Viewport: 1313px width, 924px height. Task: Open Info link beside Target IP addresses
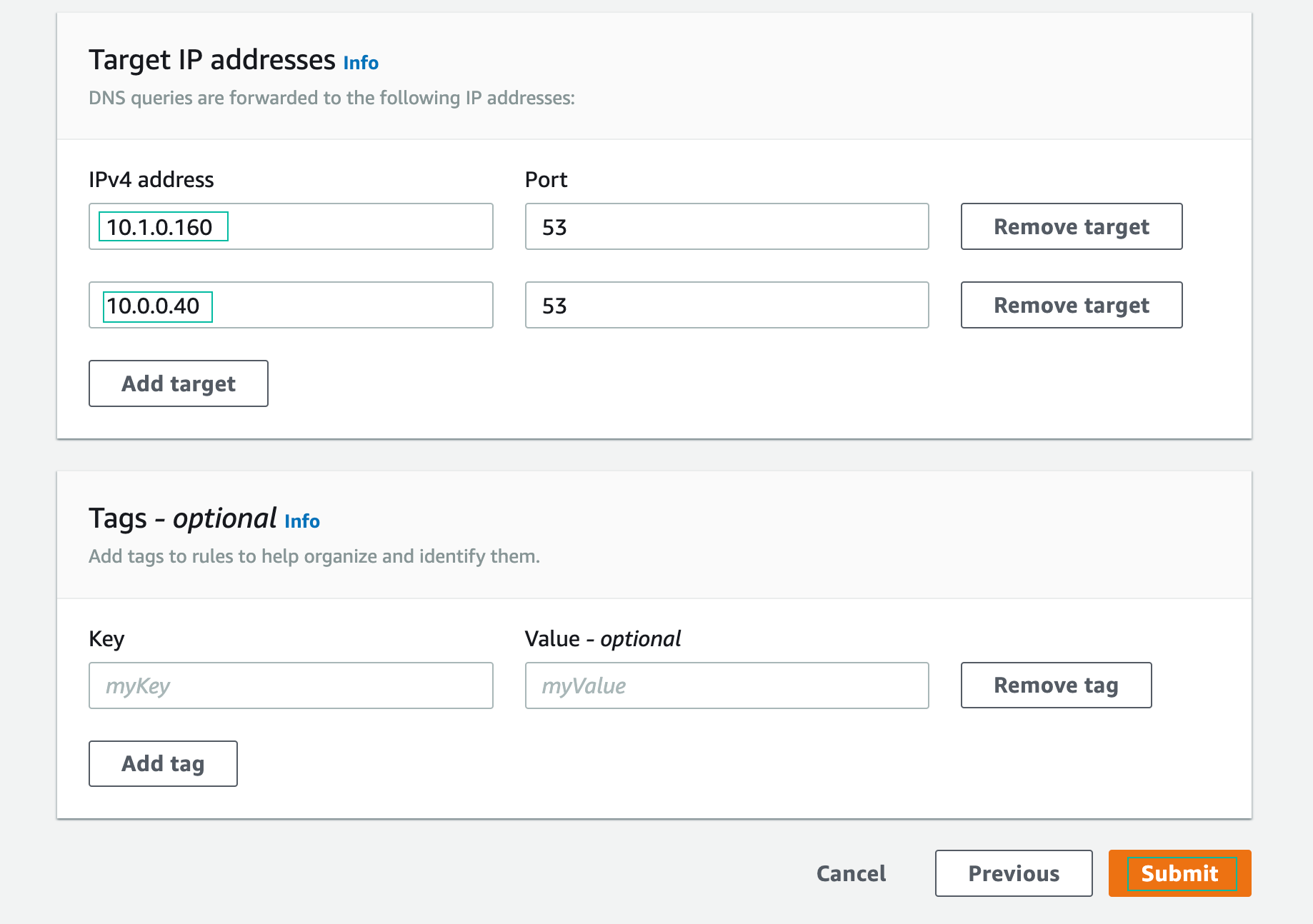361,63
